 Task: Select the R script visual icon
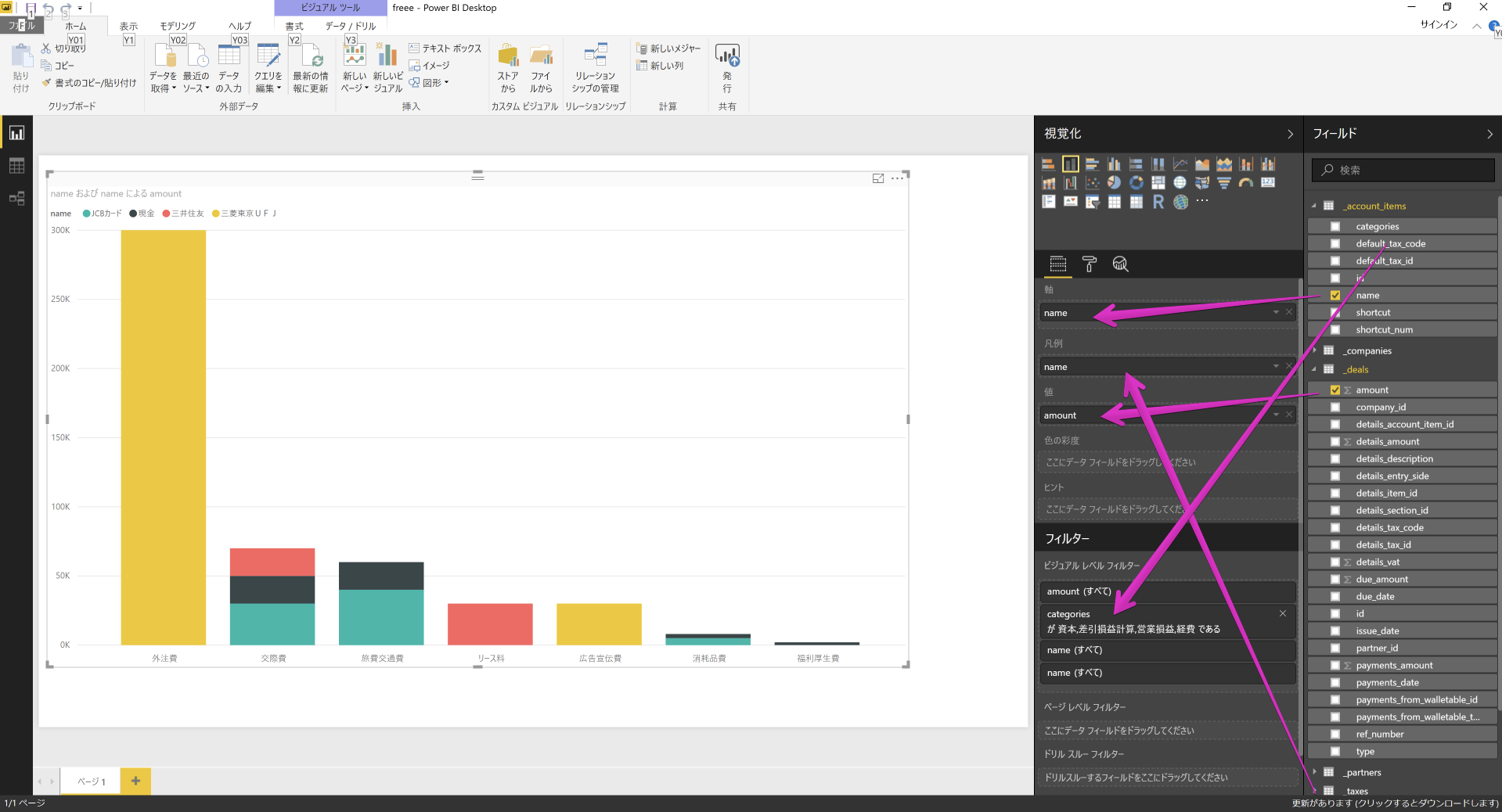[1158, 202]
